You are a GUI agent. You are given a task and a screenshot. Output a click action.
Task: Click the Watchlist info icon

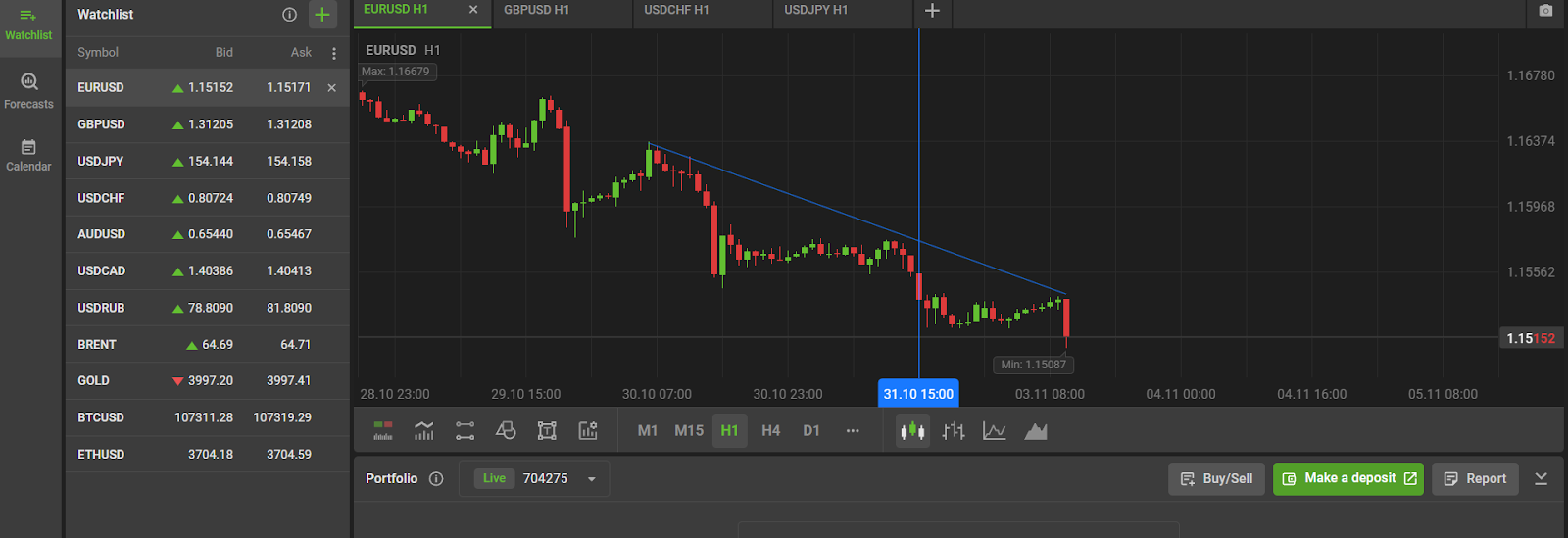[x=289, y=15]
